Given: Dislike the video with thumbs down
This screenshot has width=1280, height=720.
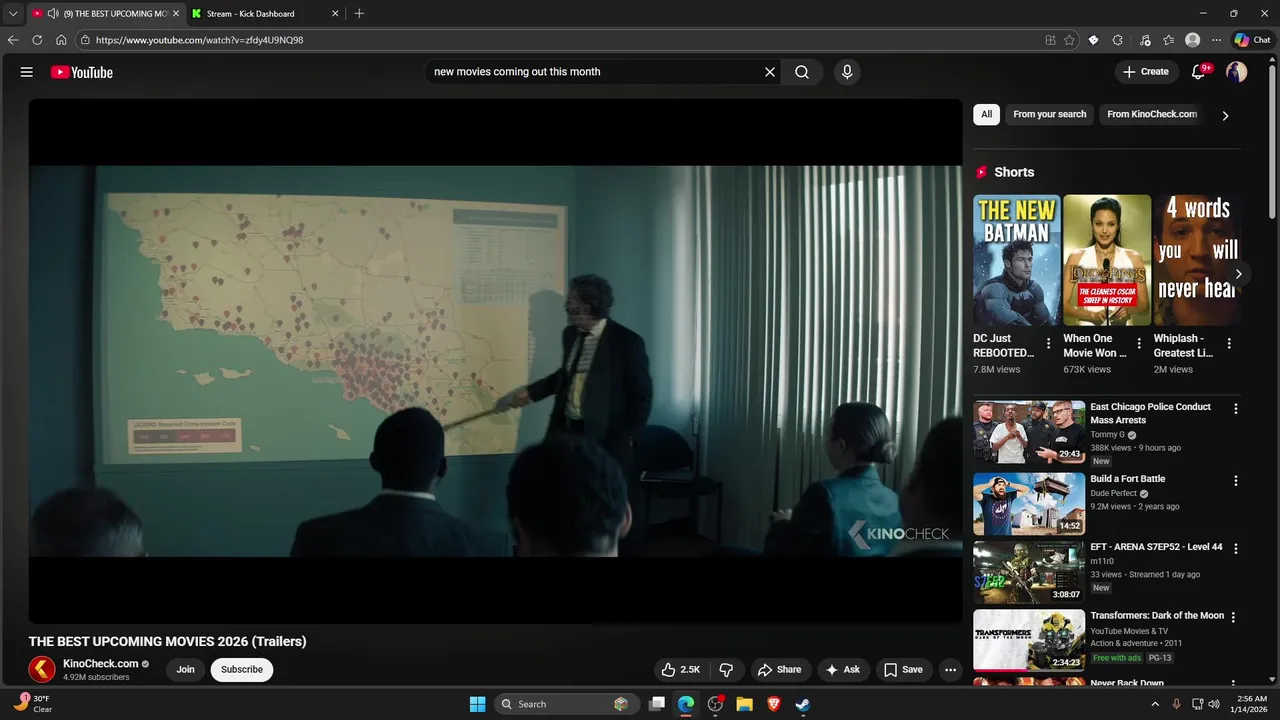Looking at the screenshot, I should point(727,670).
